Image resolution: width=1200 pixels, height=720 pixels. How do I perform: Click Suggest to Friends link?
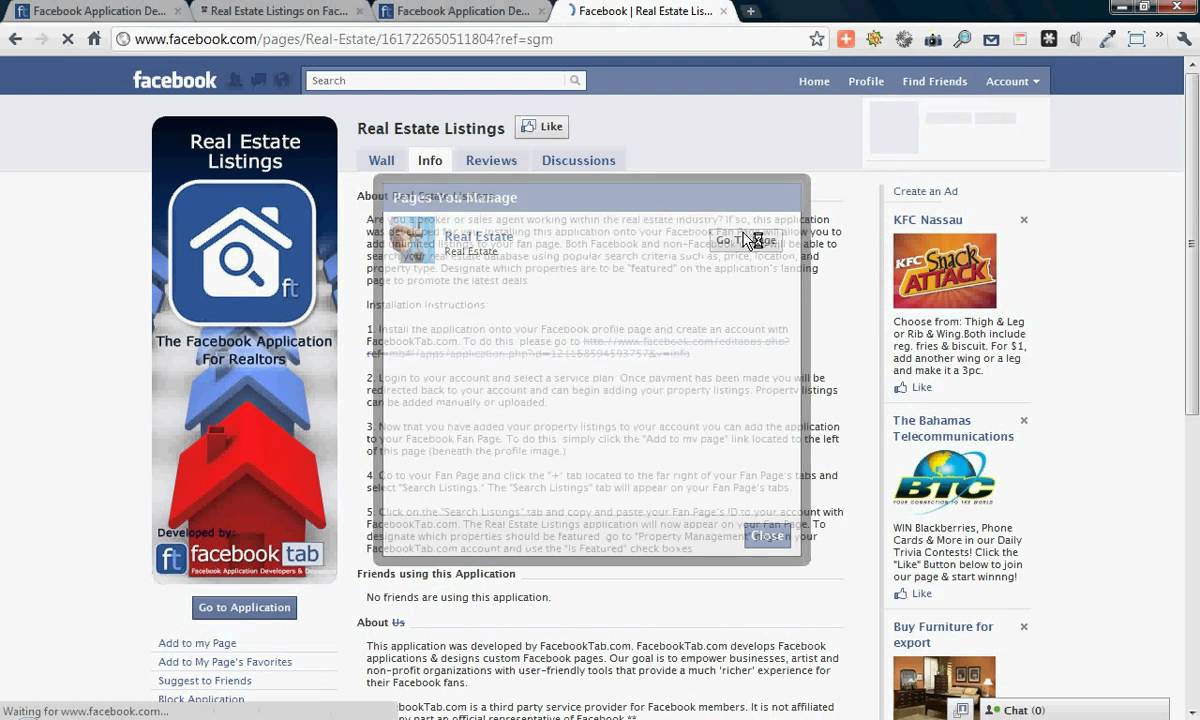205,681
